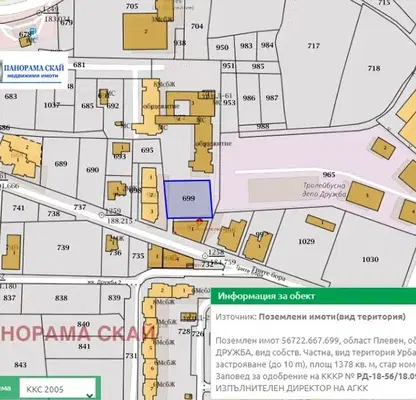The height and width of the screenshot is (400, 416).
Task: Click the large building numbered 2 in parcel 705
Action: pyautogui.click(x=145, y=32)
